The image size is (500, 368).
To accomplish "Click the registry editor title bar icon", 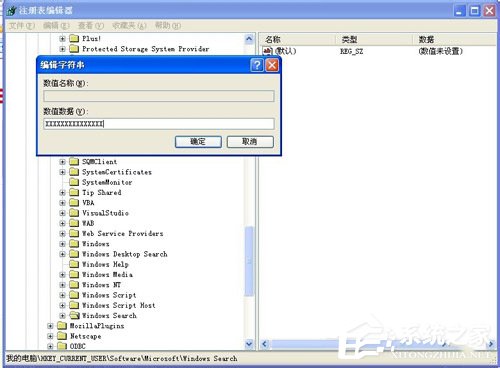I will (x=11, y=10).
